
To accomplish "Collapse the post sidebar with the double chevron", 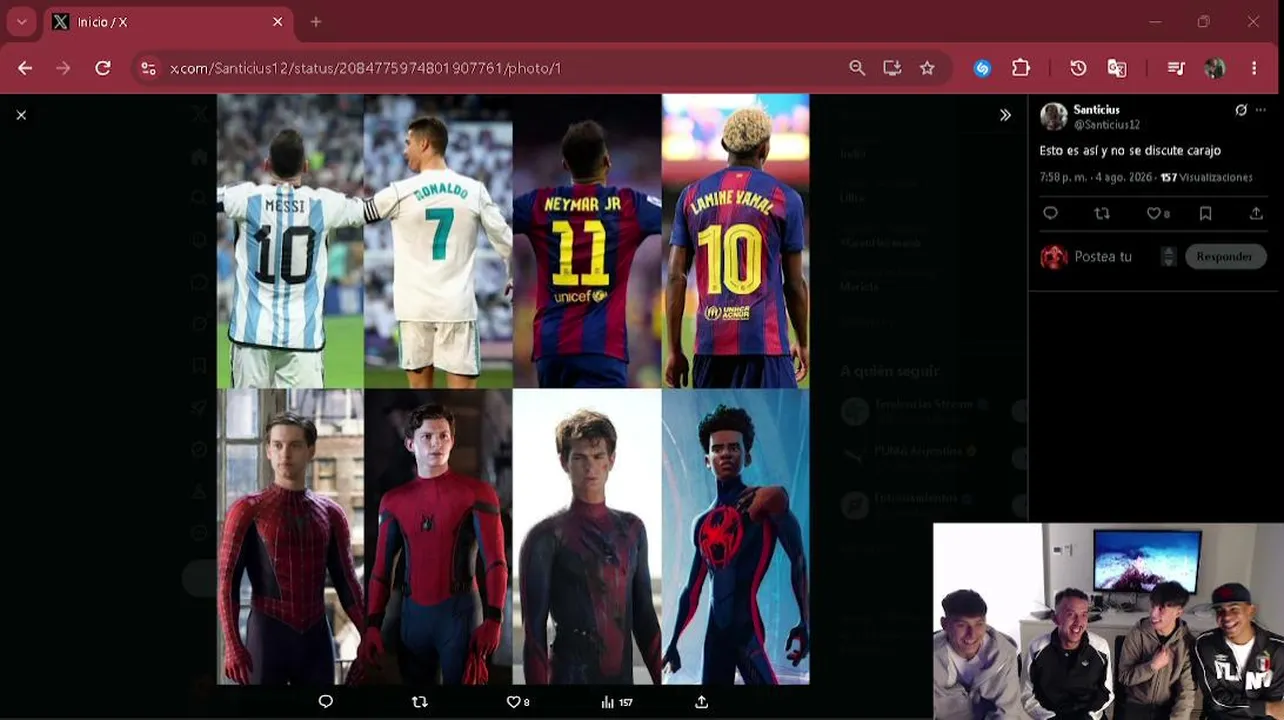I will coord(1005,115).
